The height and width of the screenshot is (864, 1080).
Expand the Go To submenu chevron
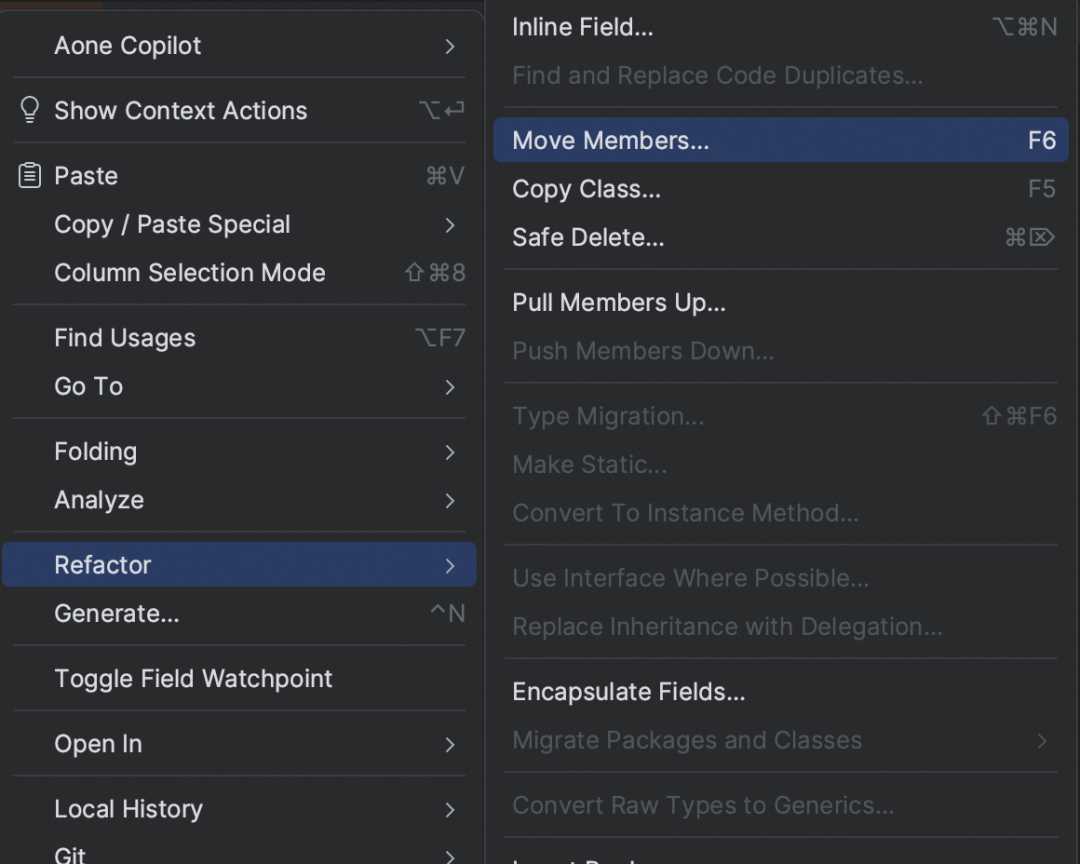(450, 387)
